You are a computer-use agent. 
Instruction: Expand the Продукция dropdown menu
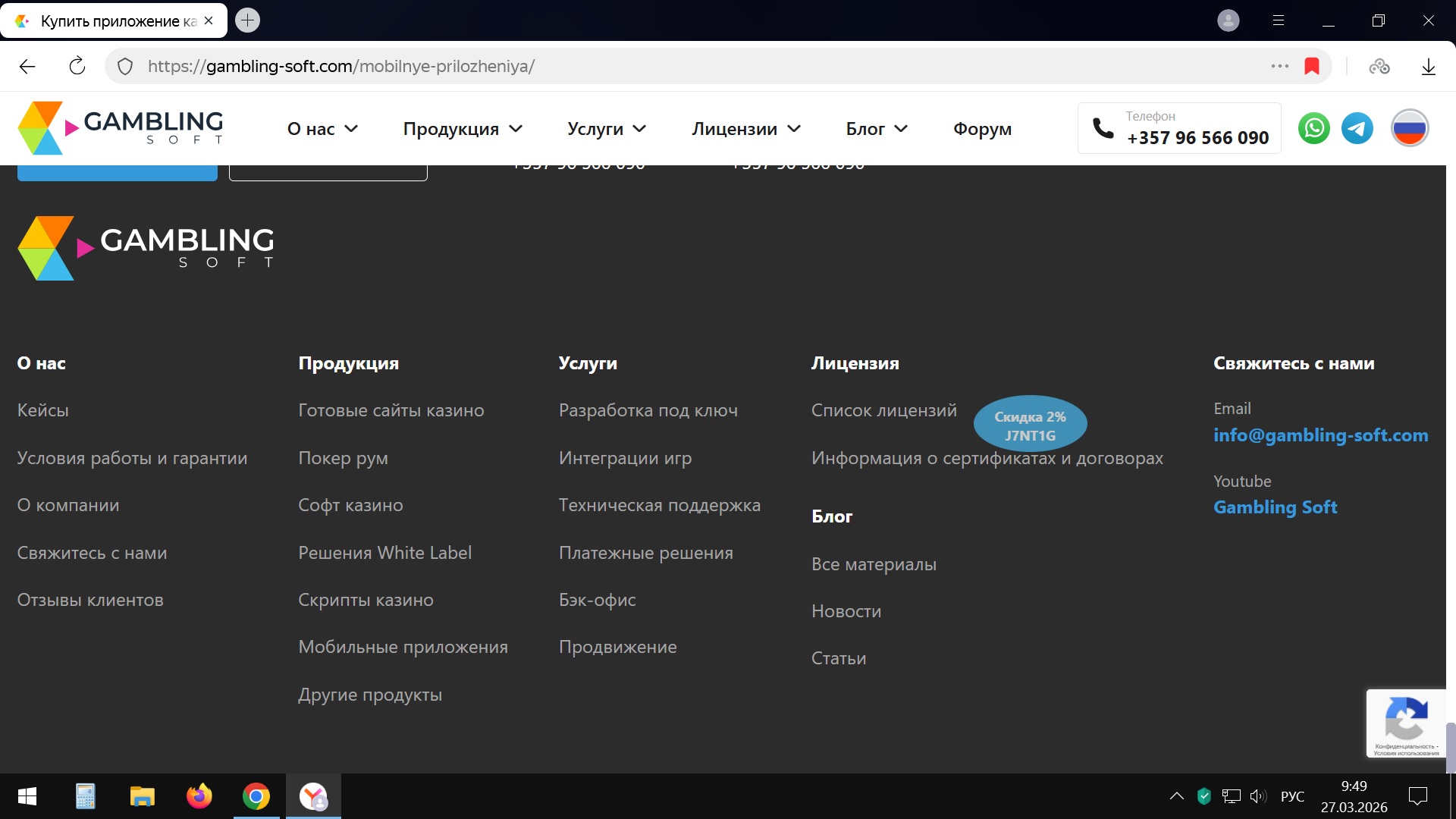point(463,129)
